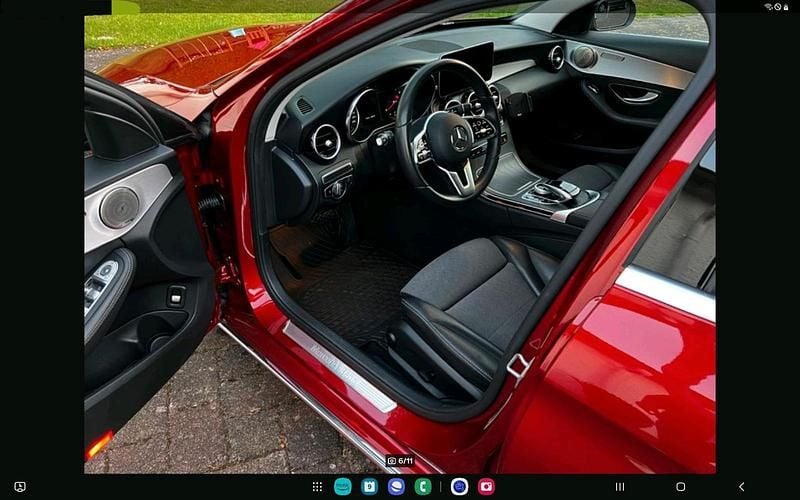Viewport: 800px width, 500px height.
Task: Open the teal messaging app in taskbar
Action: 342,487
